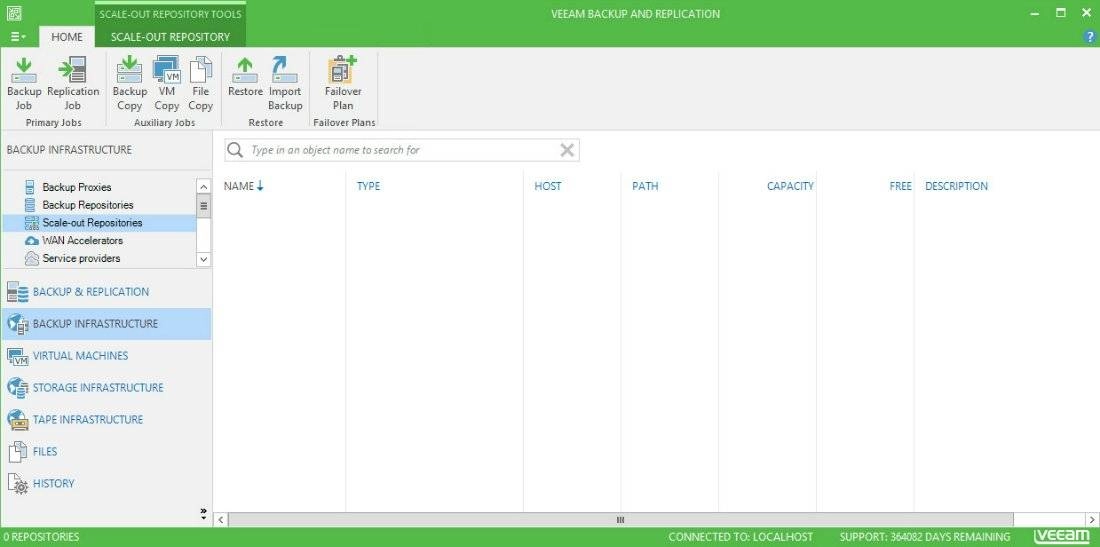
Task: Click the horizontal scrollbar thumb
Action: coord(620,520)
